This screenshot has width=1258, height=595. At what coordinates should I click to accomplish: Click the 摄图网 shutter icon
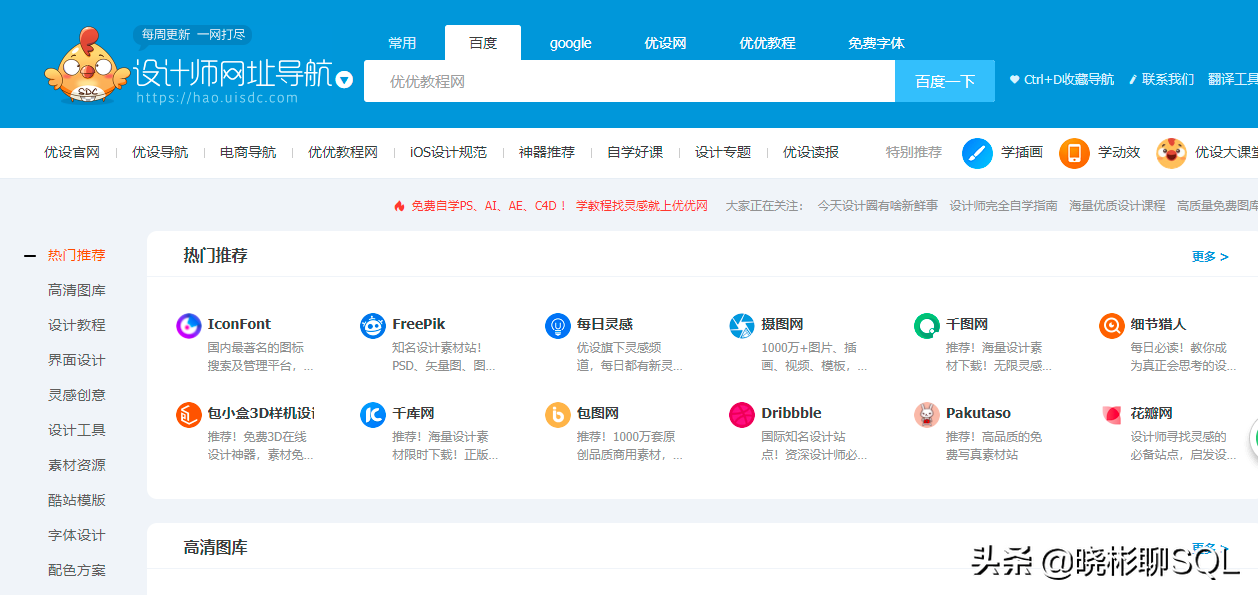click(742, 325)
